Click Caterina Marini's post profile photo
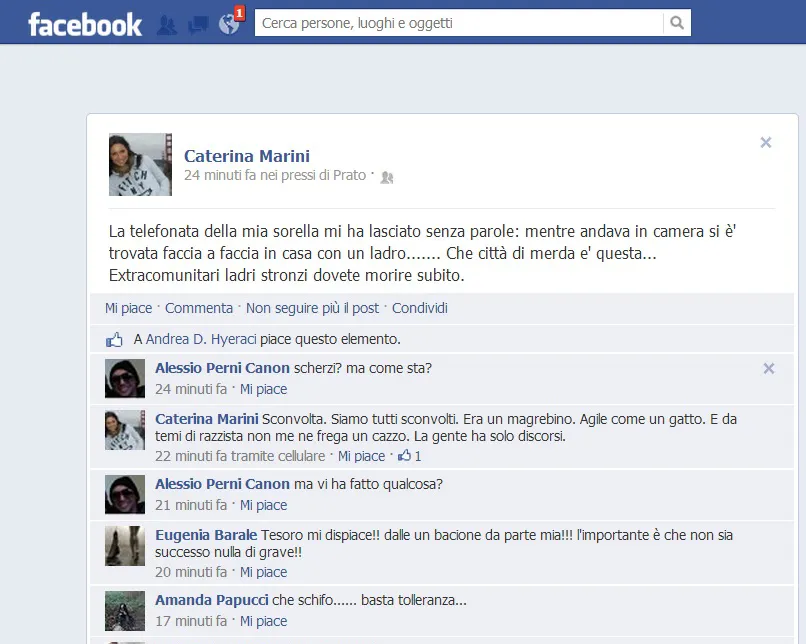Viewport: 806px width, 644px height. coord(140,164)
